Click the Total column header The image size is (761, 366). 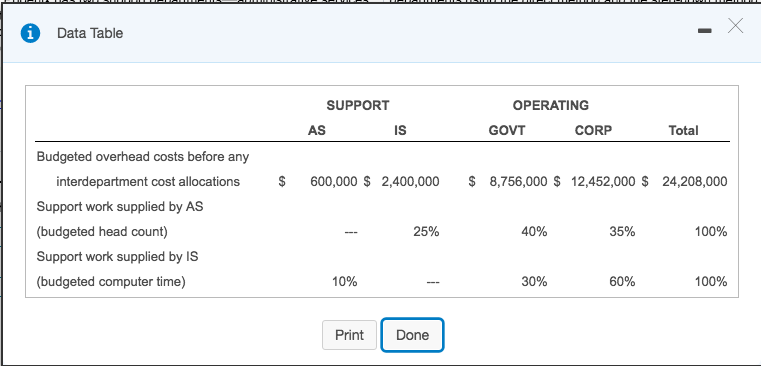coord(683,130)
